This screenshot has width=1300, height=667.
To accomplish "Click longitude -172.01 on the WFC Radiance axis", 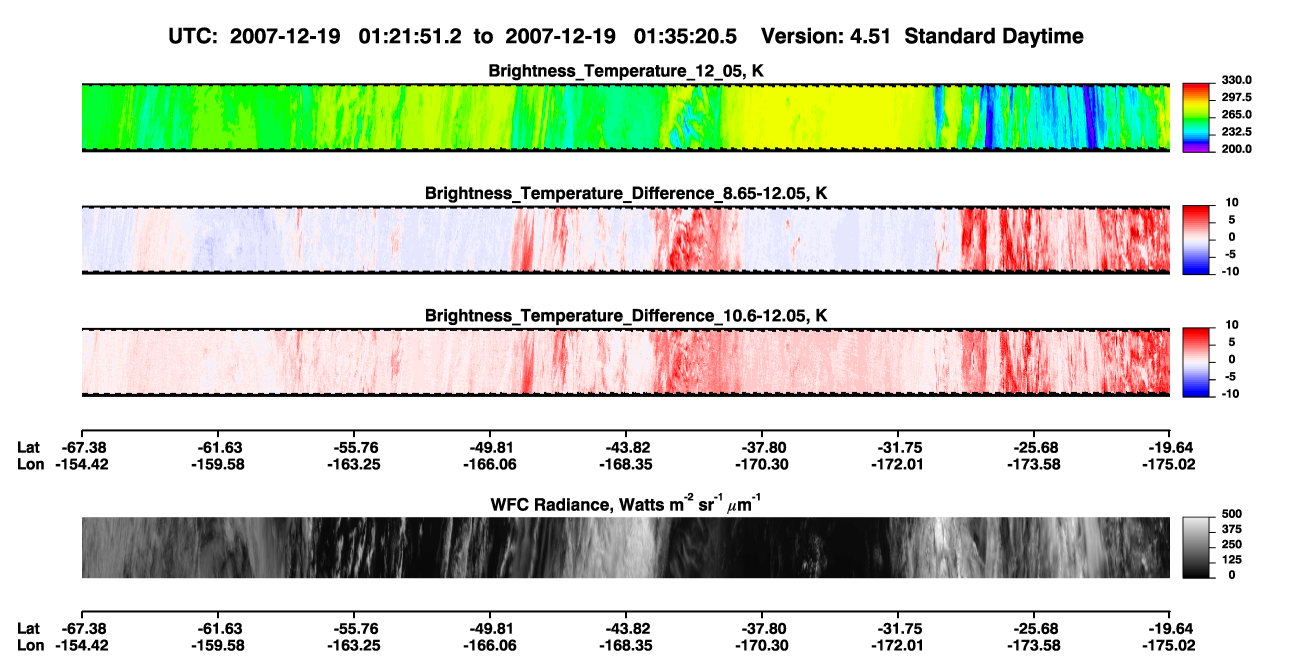I will click(x=898, y=644).
